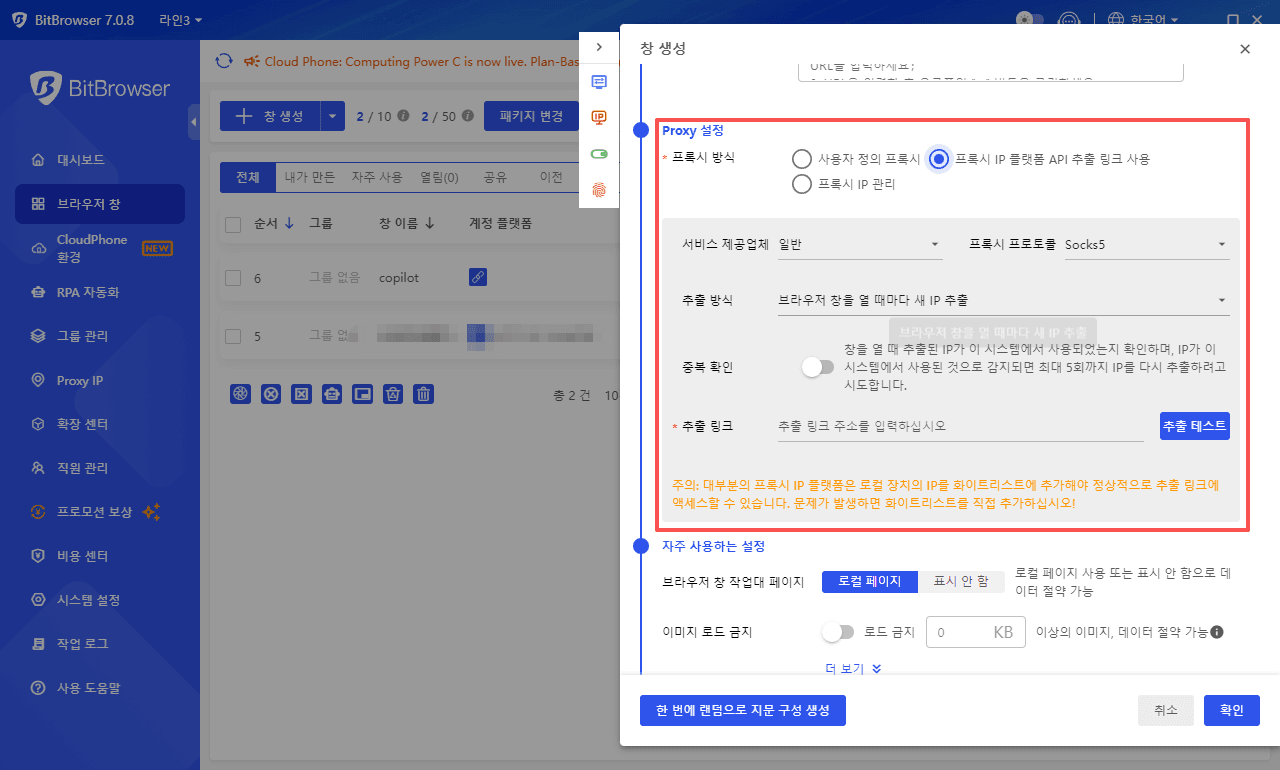Open the 프록시 프로토콜 Socks5 dropdown
The width and height of the screenshot is (1280, 770).
1145,244
